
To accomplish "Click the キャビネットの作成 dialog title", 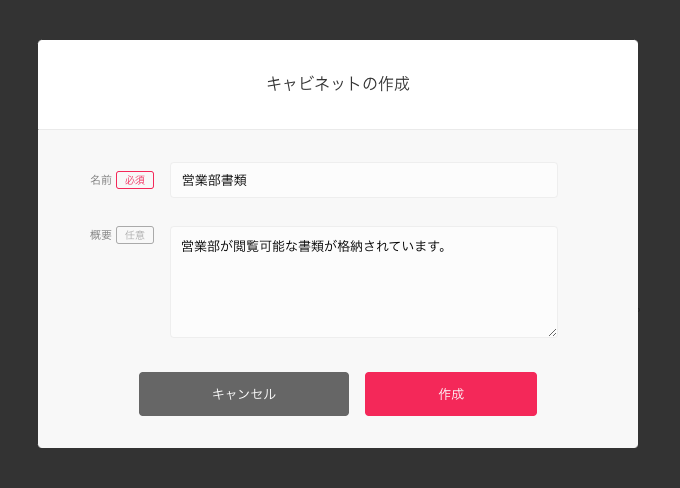I will (338, 84).
